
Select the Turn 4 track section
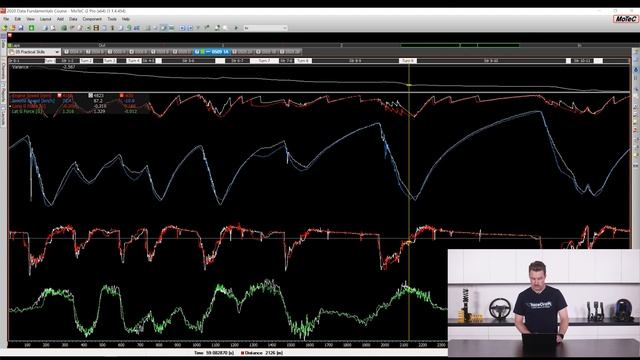pyautogui.click(x=133, y=61)
